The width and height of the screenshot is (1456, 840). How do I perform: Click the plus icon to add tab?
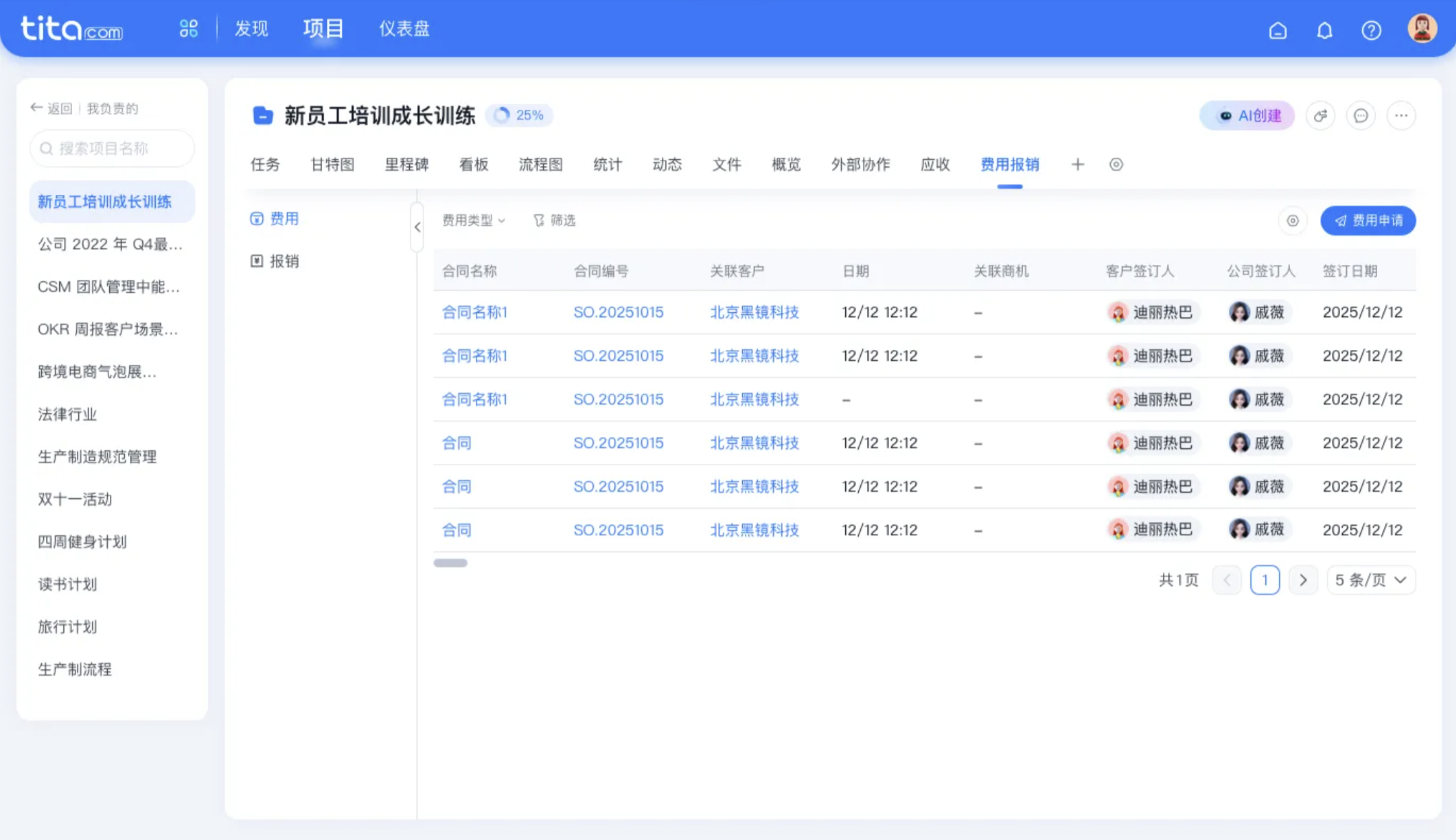[1078, 164]
